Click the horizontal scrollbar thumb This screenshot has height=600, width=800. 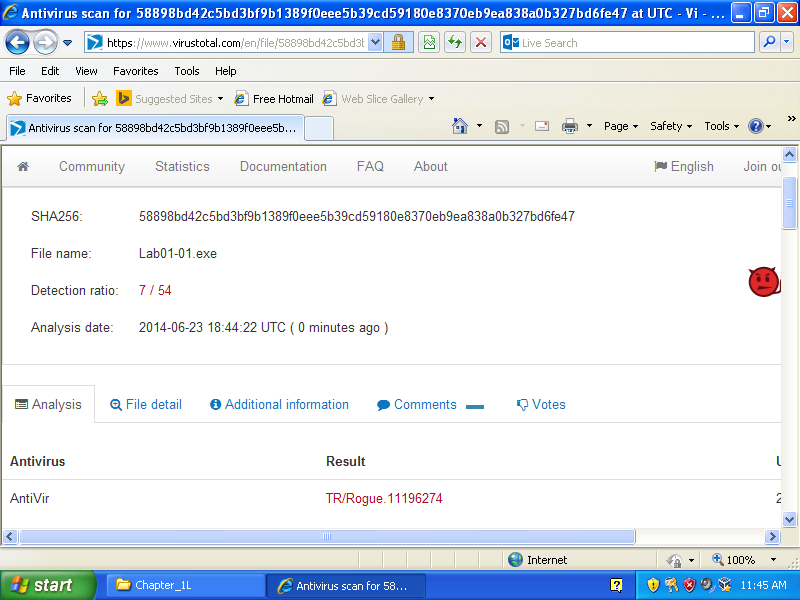point(326,537)
